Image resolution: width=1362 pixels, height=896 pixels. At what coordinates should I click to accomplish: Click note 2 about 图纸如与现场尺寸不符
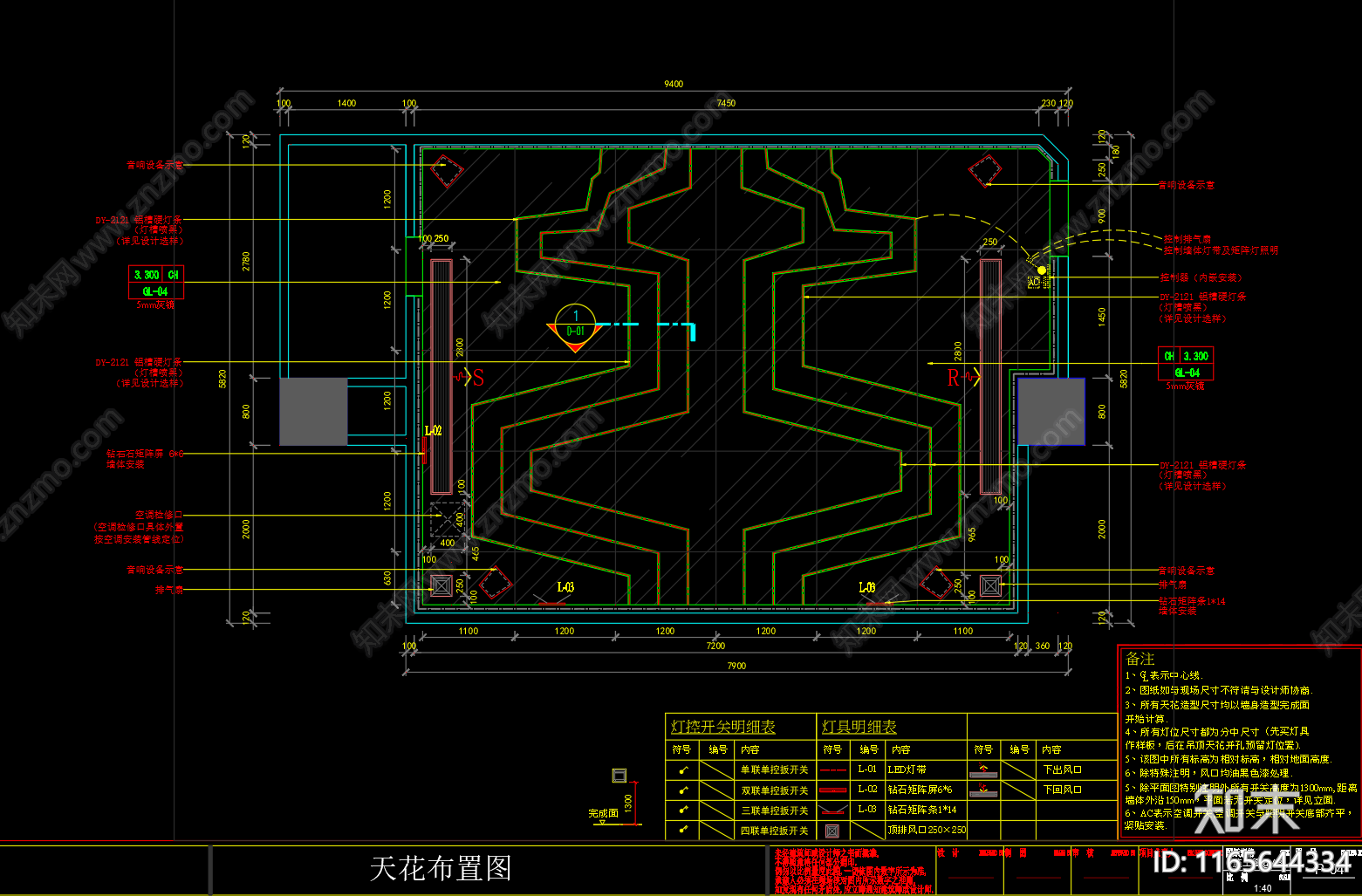coord(1218,690)
